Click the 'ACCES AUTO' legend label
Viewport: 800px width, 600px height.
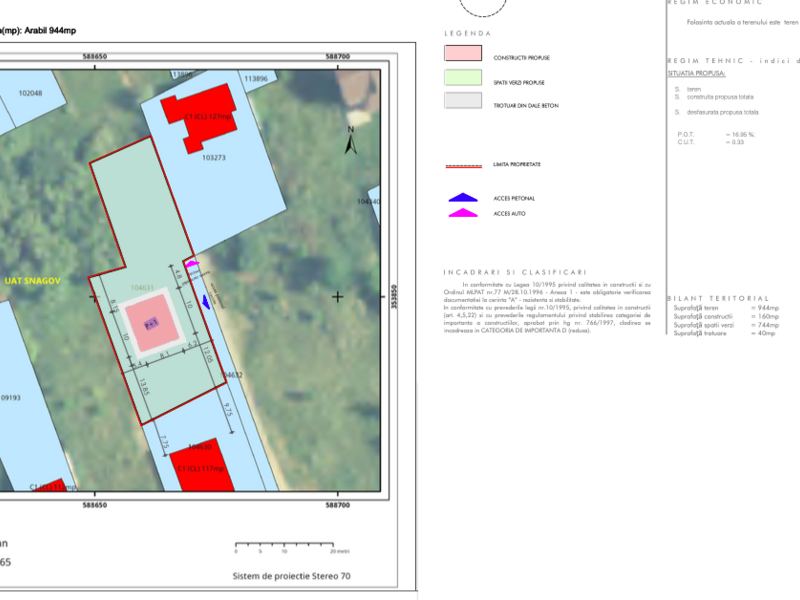(x=509, y=214)
